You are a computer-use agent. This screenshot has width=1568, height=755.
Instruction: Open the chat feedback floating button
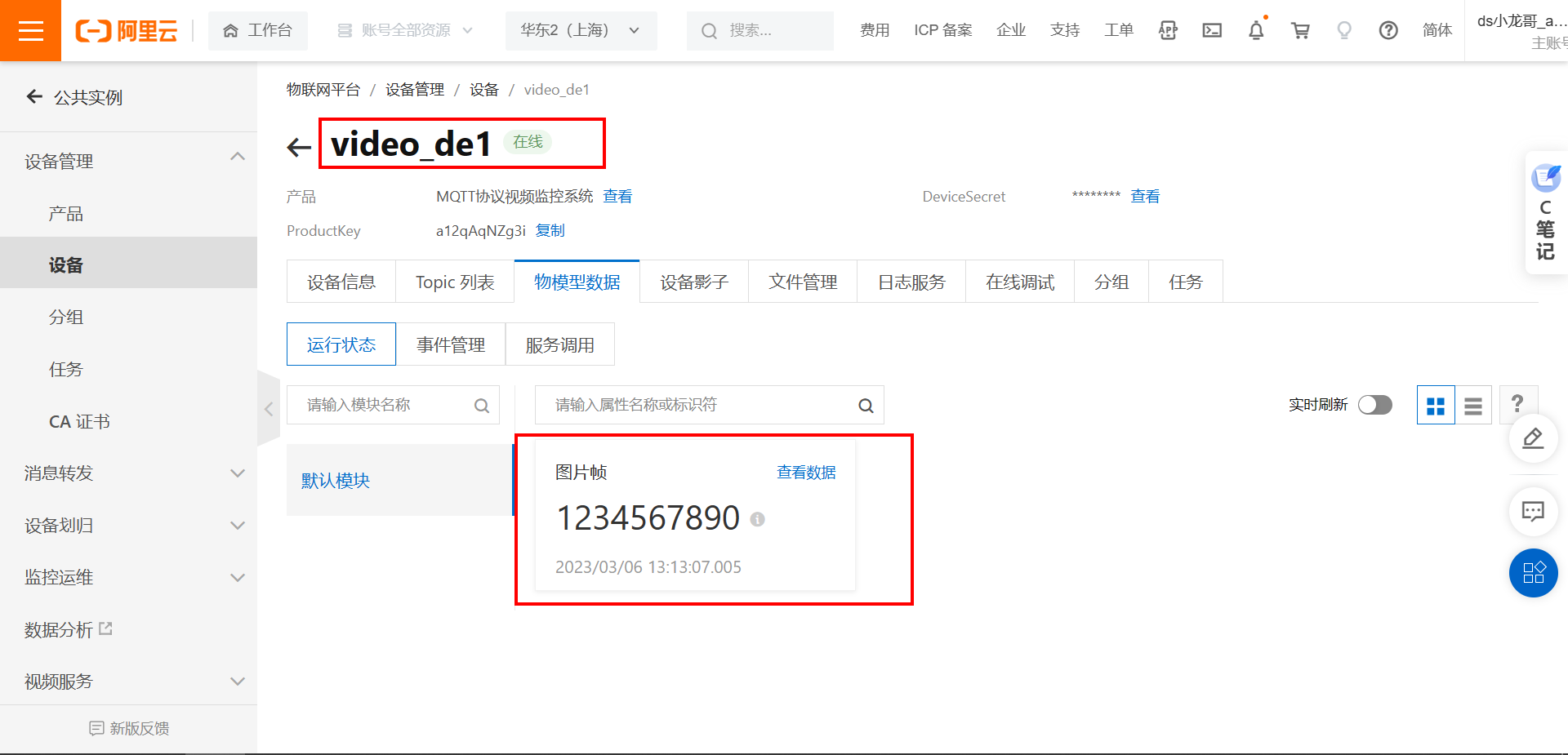point(1533,512)
